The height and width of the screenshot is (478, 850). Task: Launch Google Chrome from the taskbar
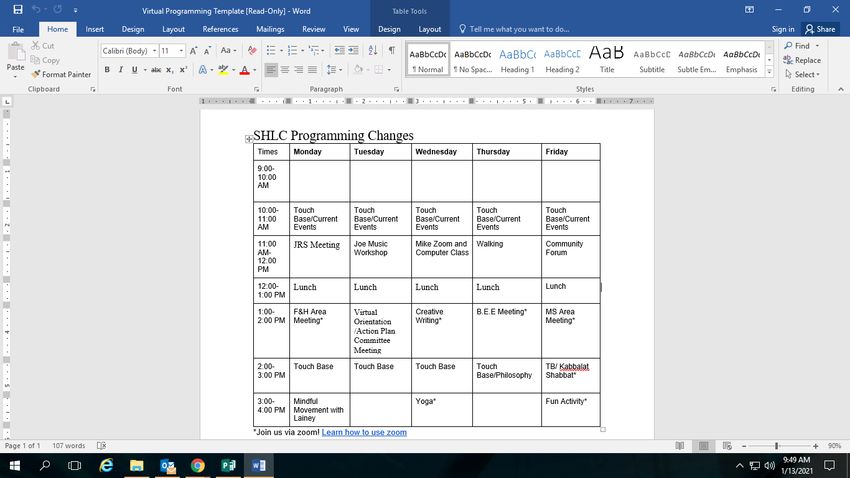click(198, 466)
